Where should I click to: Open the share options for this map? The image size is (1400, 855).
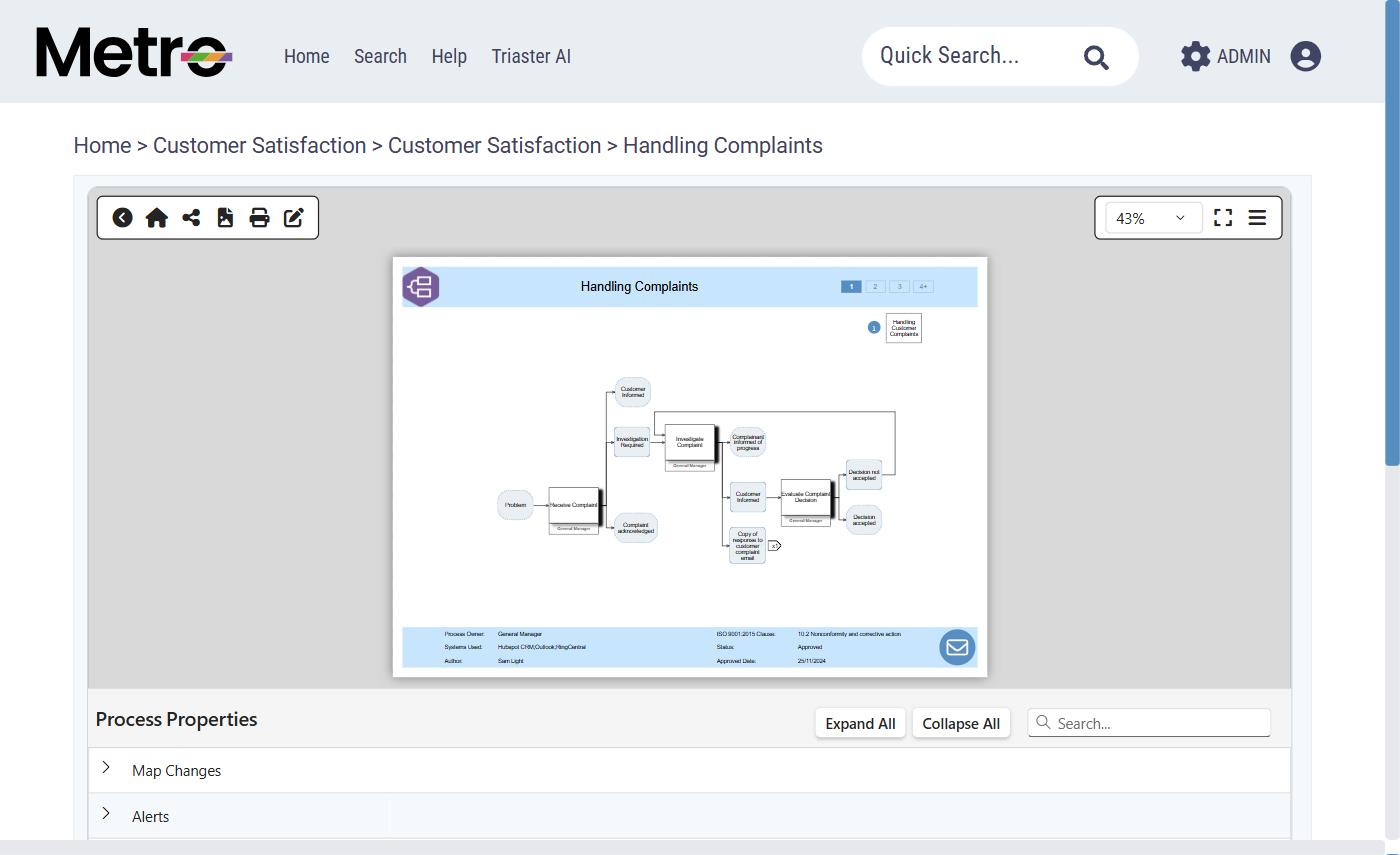191,218
